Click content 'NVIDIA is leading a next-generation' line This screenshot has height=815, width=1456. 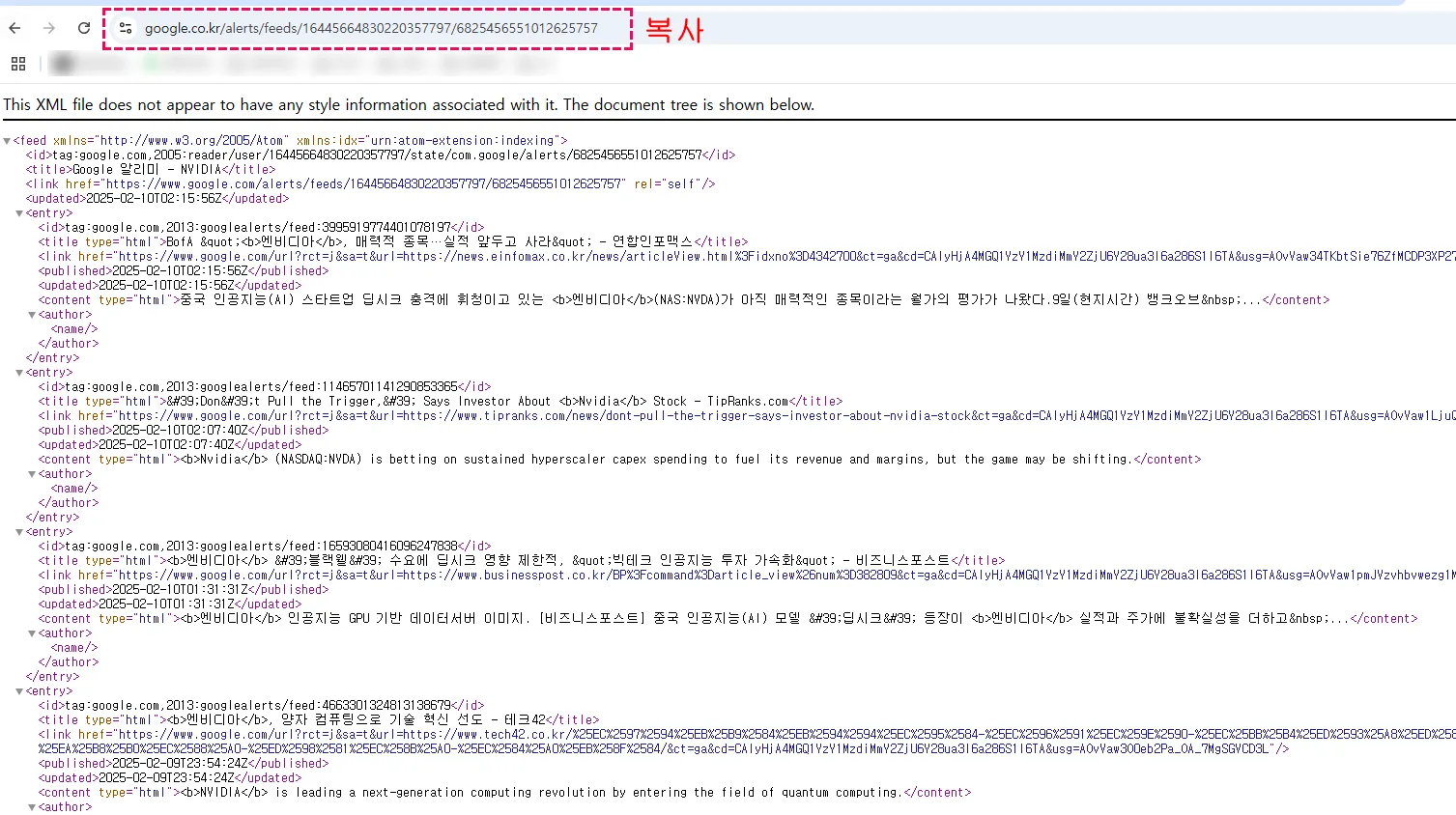point(505,793)
